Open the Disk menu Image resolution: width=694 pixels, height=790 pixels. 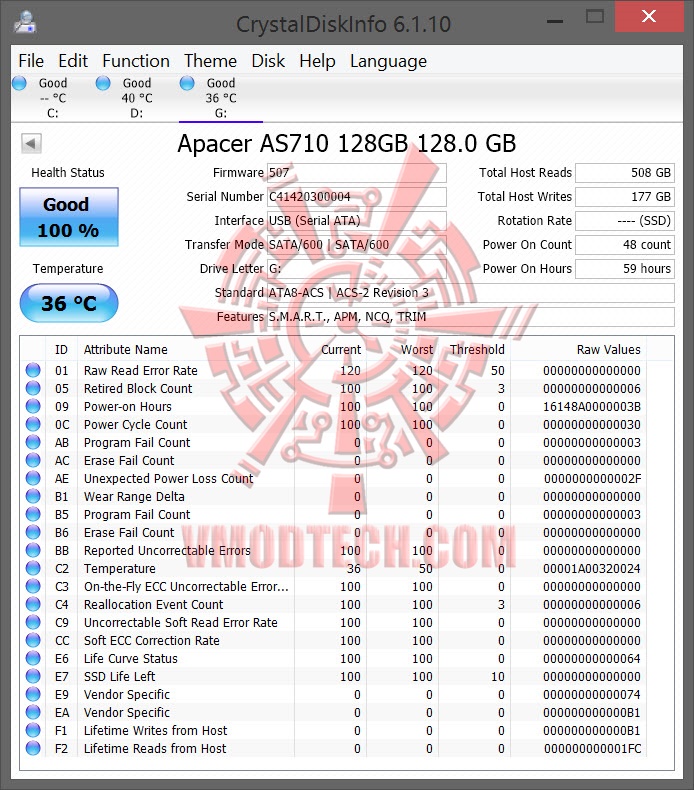(268, 61)
